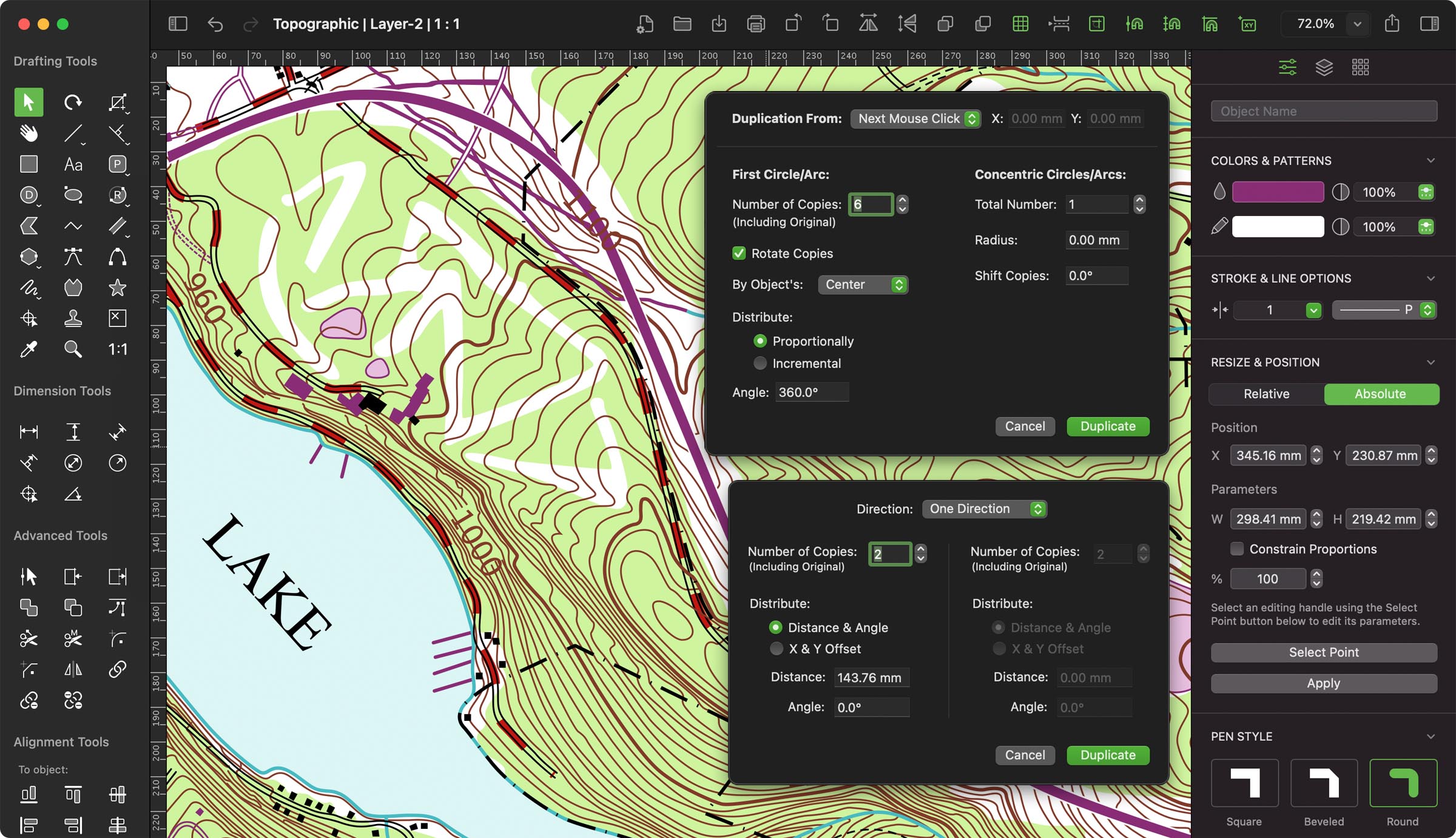
Task: Switch to the Layers panel tab
Action: [1324, 67]
